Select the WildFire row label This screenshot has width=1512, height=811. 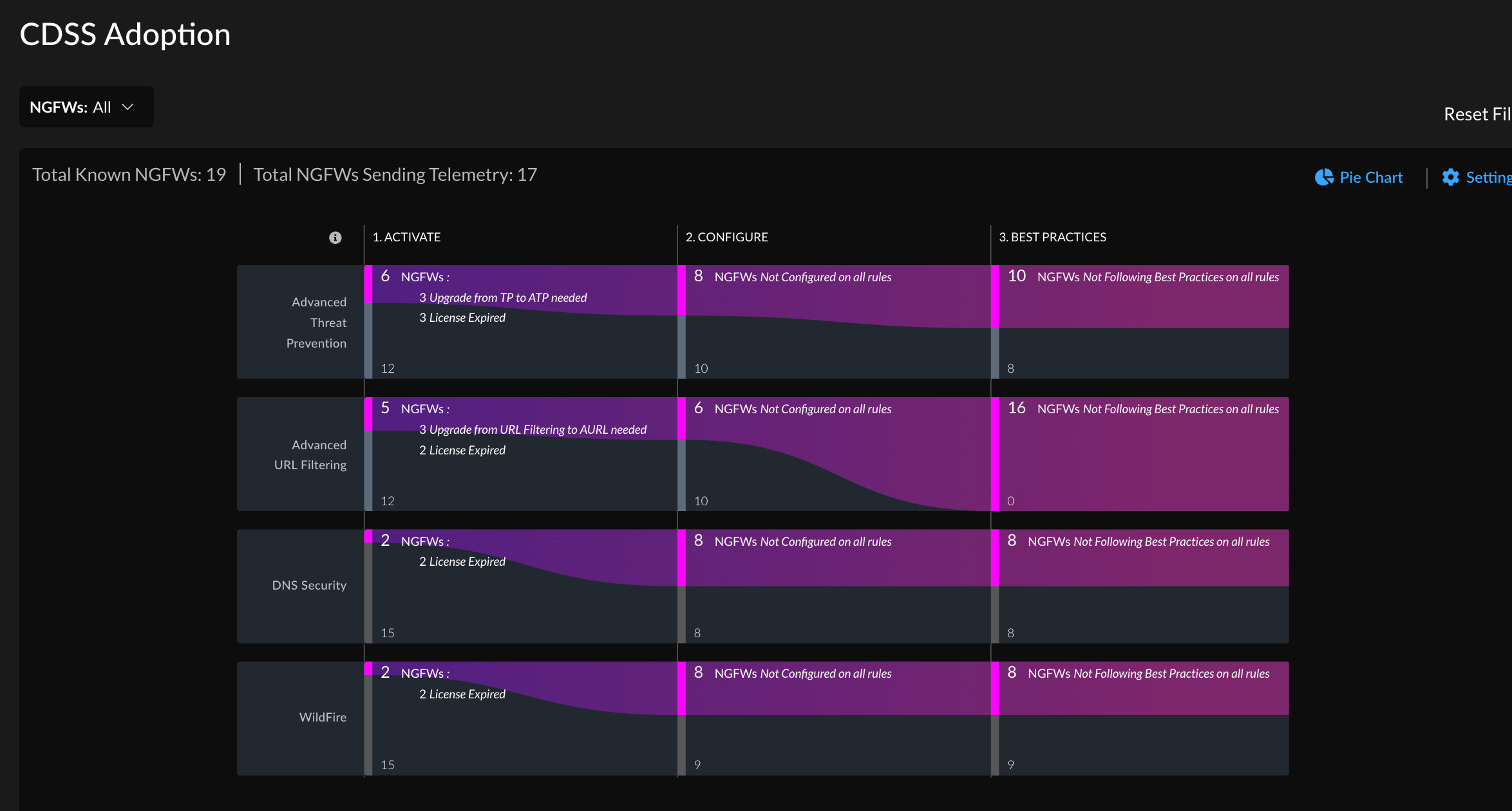(x=323, y=717)
